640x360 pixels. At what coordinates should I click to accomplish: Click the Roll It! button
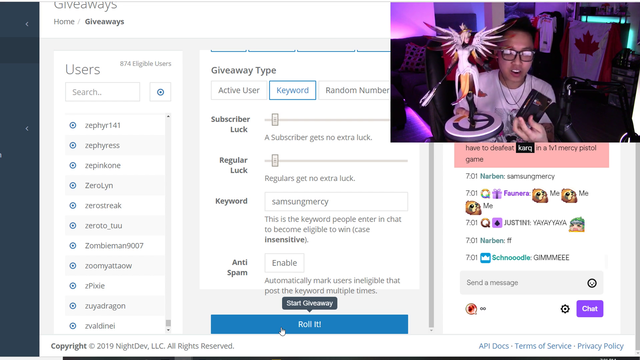coord(309,324)
